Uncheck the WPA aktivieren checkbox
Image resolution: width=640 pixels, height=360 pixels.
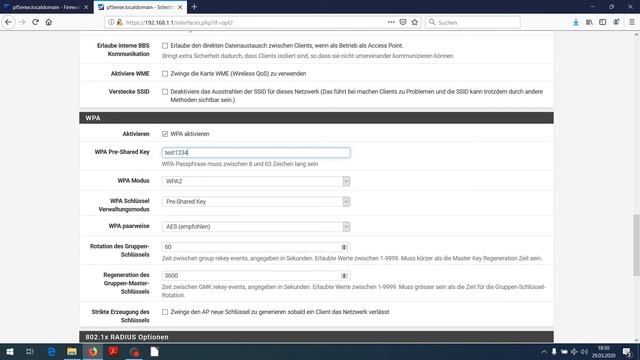click(x=165, y=134)
